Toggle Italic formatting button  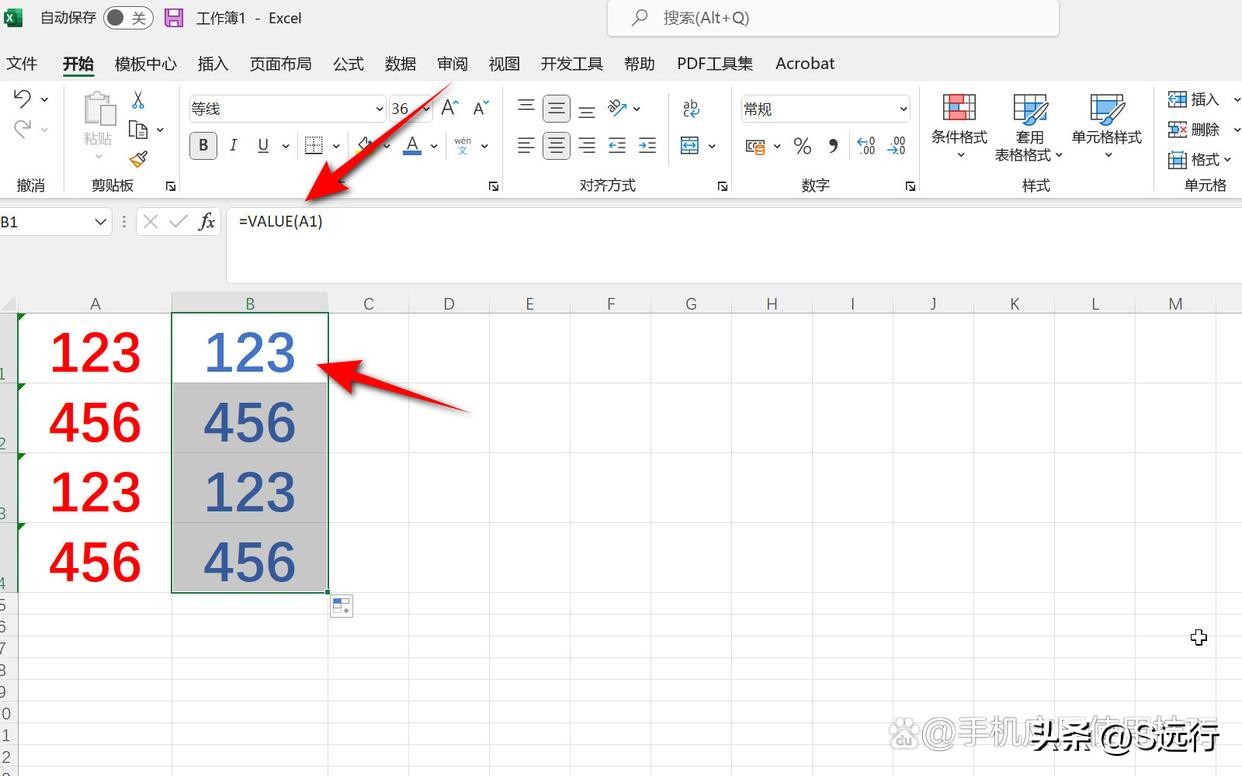tap(233, 146)
